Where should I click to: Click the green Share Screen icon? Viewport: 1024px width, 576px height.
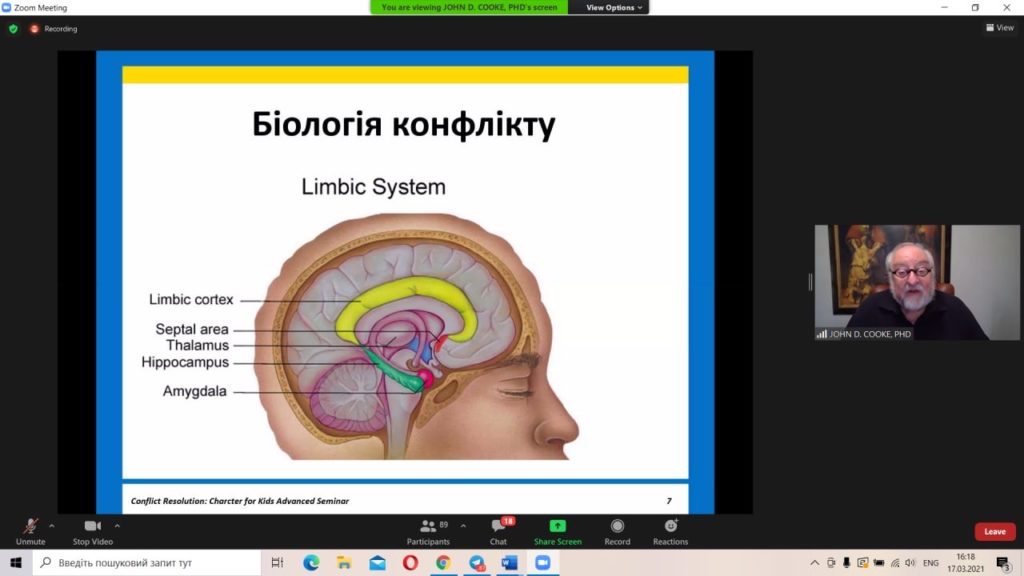[x=557, y=527]
